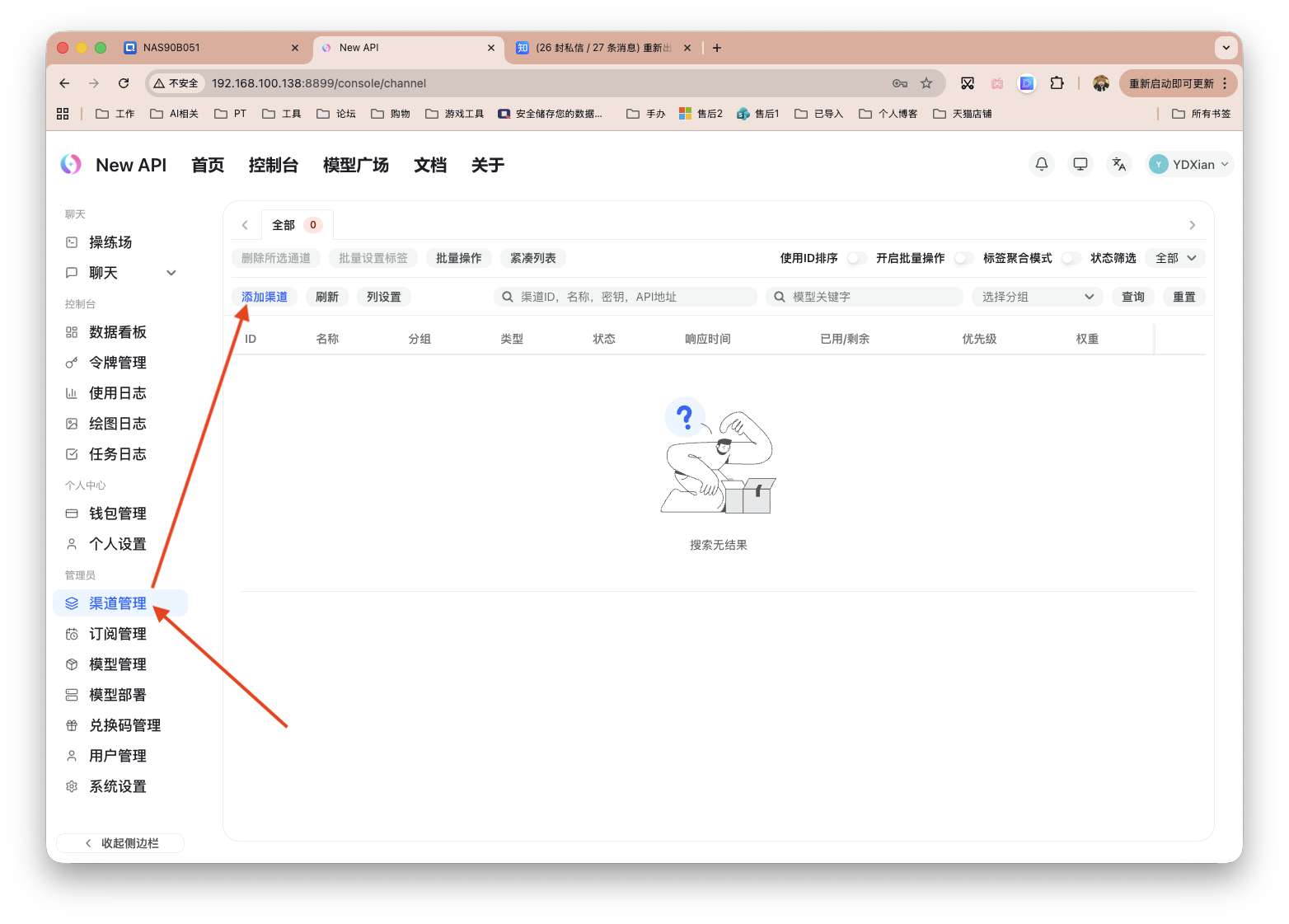
Task: Click the 添加渠道 button
Action: (x=264, y=297)
